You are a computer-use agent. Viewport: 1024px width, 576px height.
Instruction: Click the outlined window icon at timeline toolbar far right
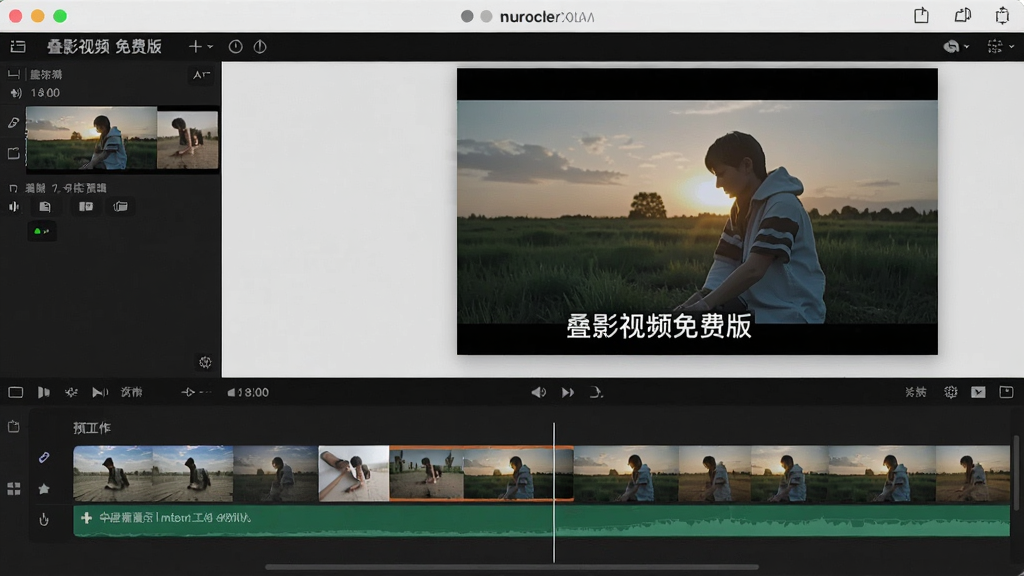click(x=1006, y=392)
